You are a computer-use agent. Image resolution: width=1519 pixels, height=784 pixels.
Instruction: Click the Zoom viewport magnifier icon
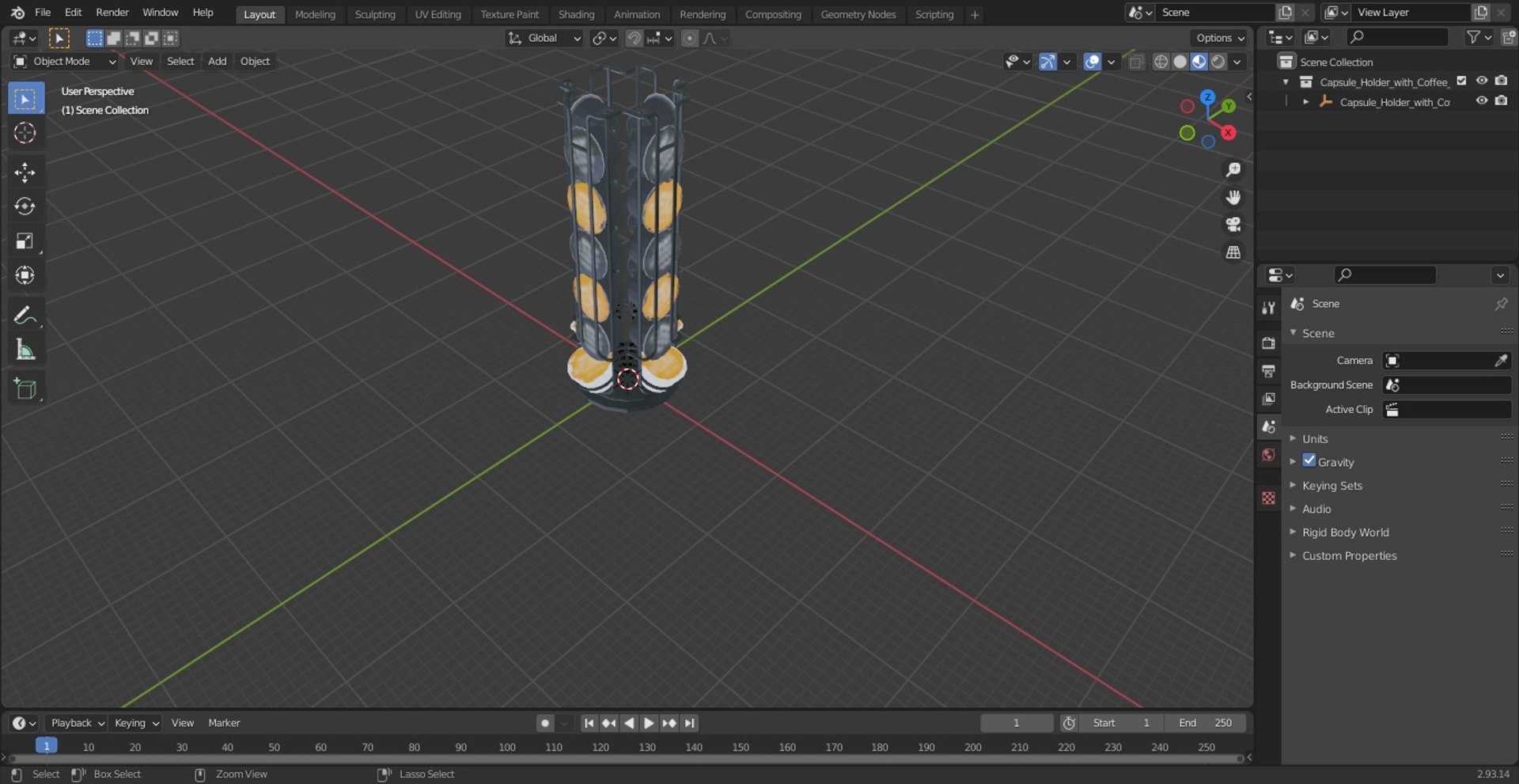click(x=1233, y=170)
